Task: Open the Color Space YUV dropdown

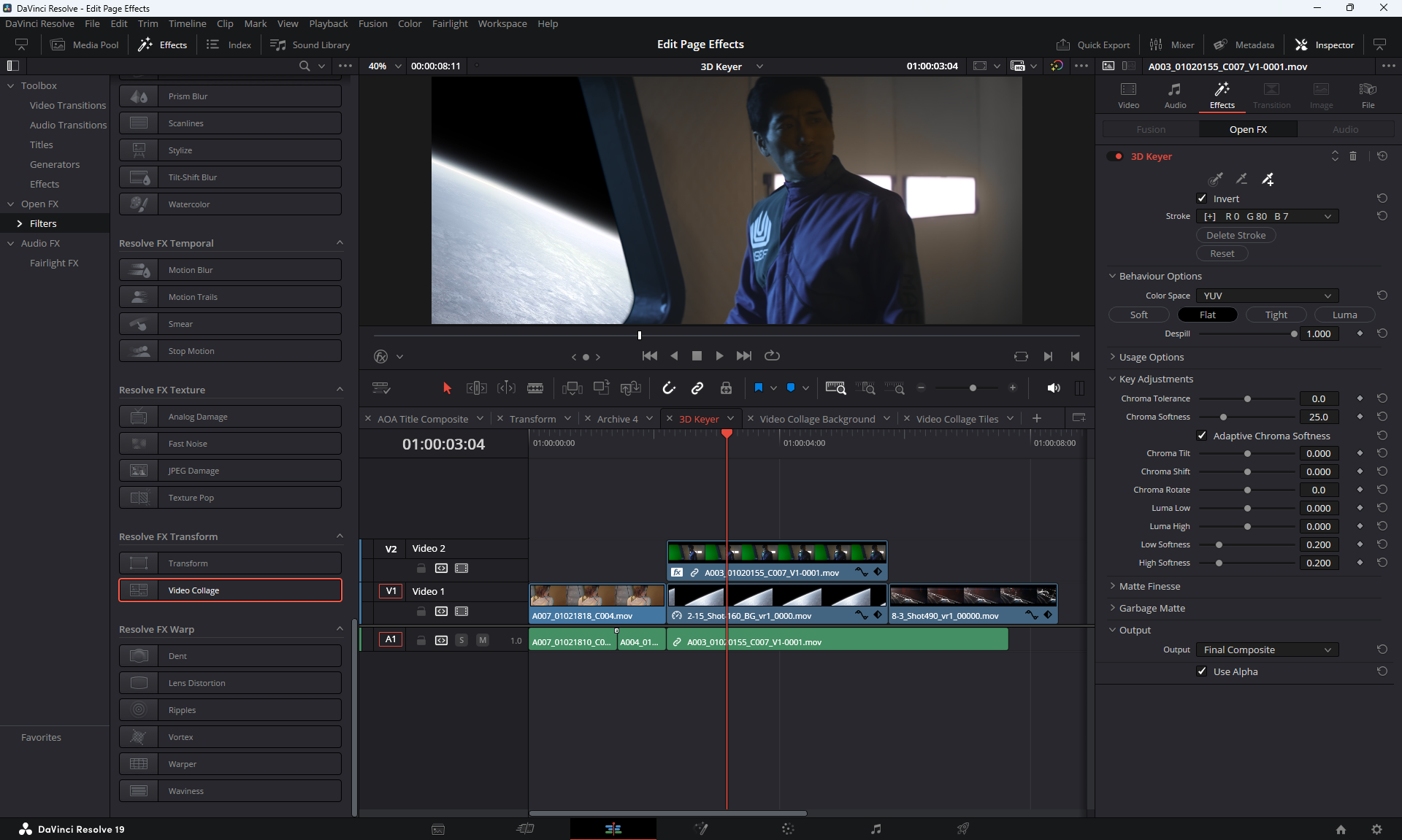Action: (1267, 296)
